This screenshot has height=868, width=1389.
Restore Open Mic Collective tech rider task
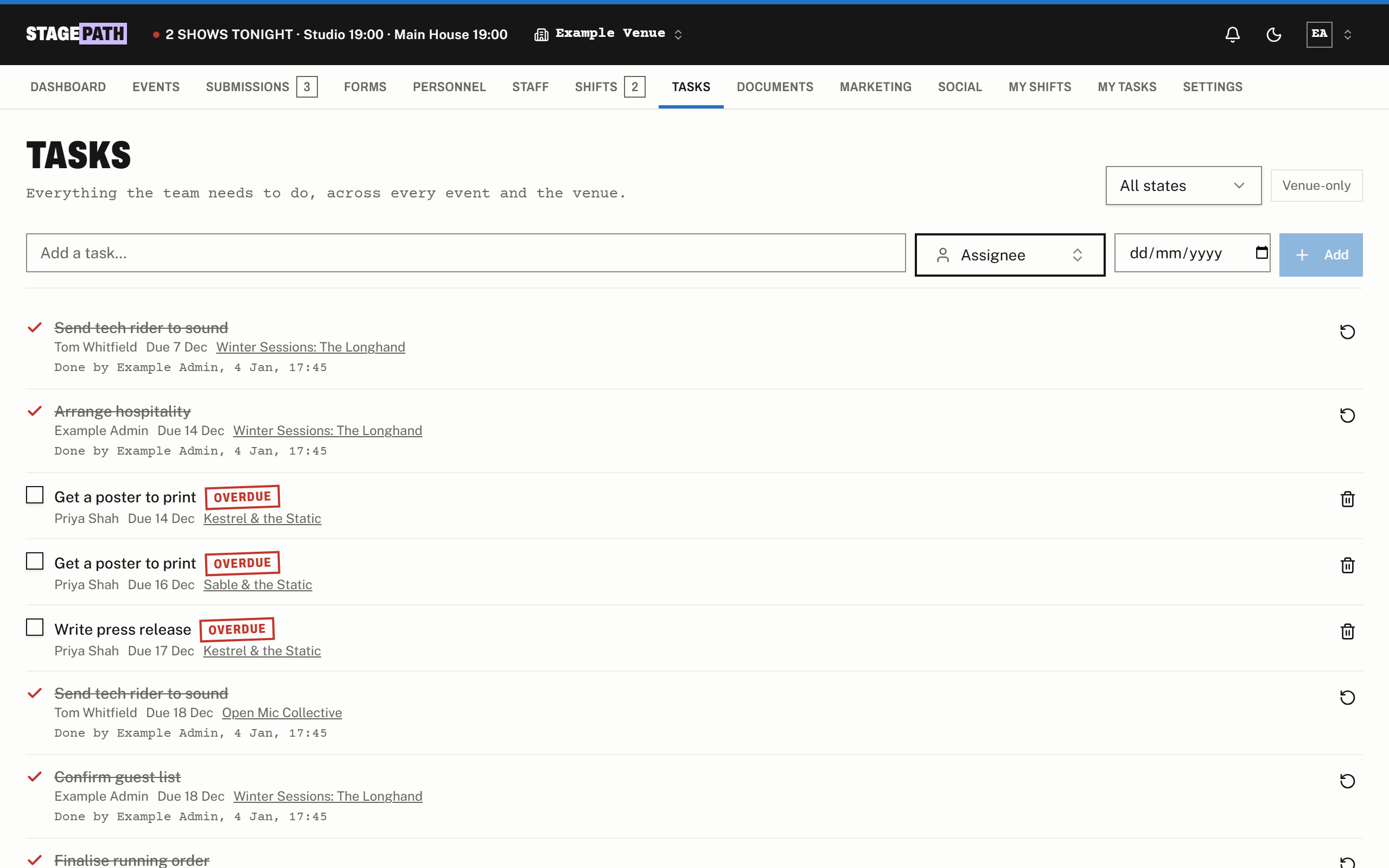(1347, 698)
